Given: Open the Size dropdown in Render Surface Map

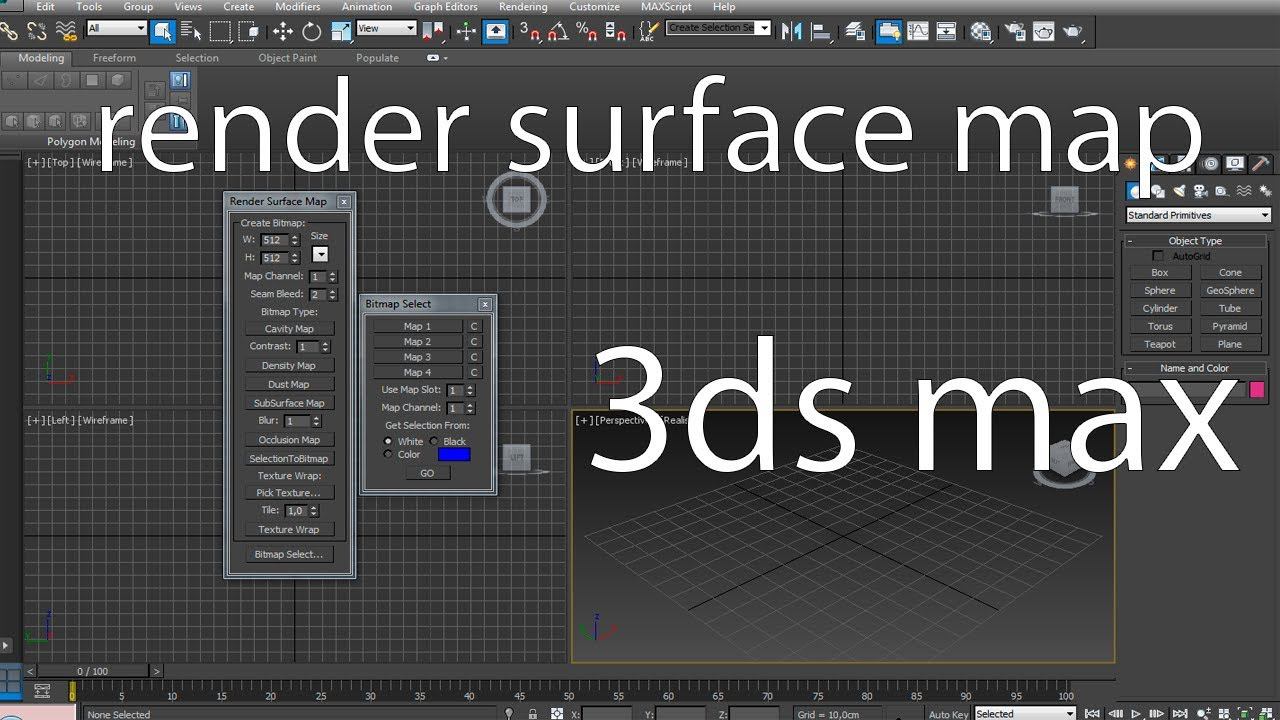Looking at the screenshot, I should 320,255.
